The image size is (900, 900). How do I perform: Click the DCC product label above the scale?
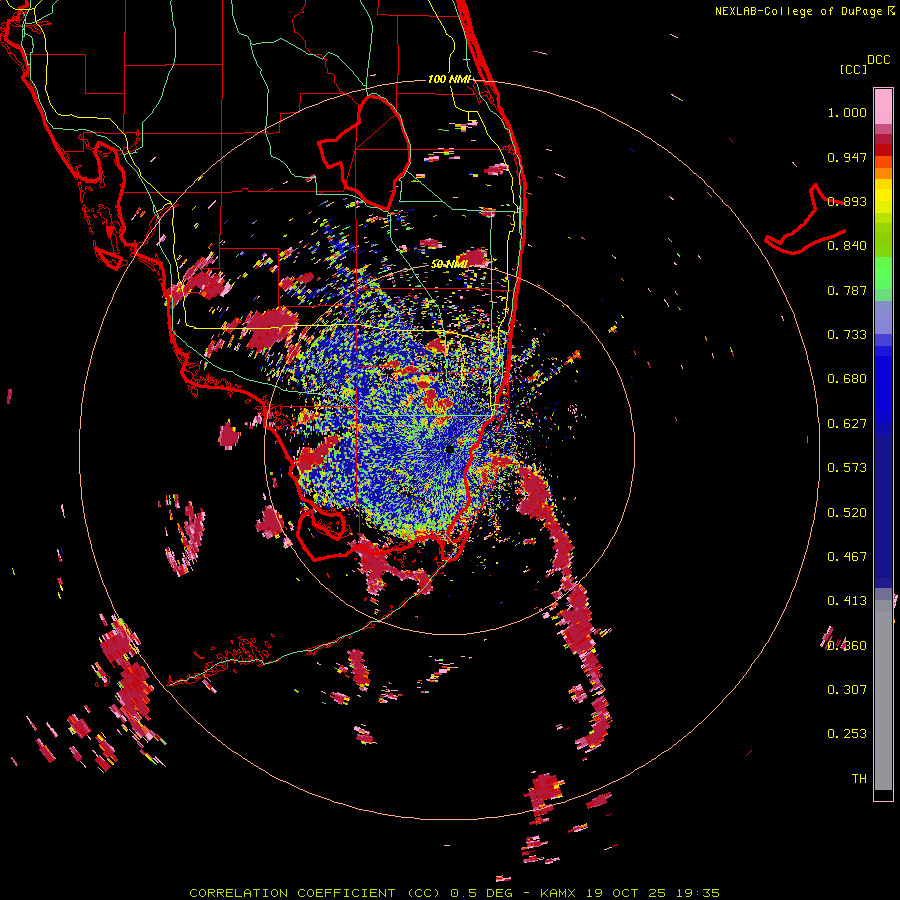[x=879, y=60]
